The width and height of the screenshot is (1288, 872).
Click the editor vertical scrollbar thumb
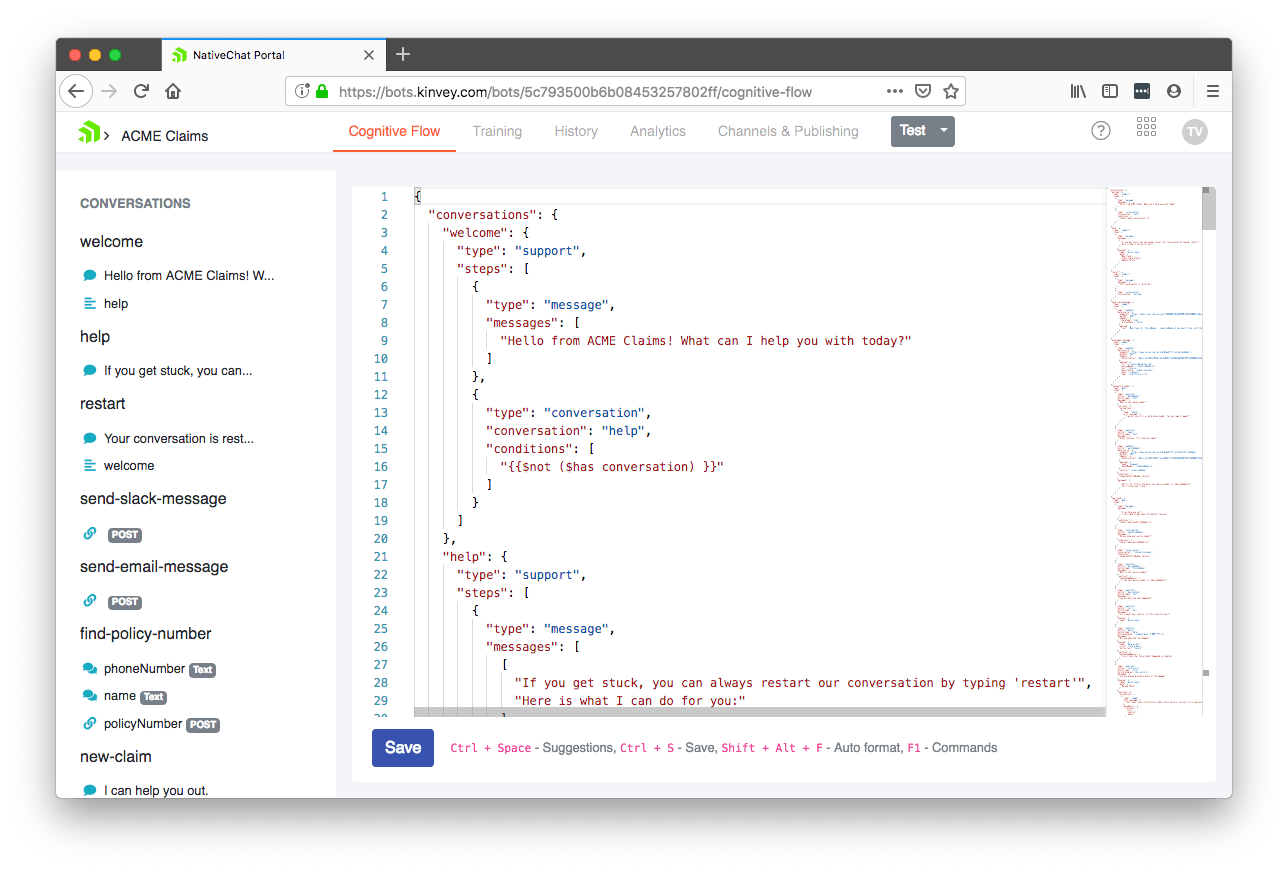point(1208,210)
